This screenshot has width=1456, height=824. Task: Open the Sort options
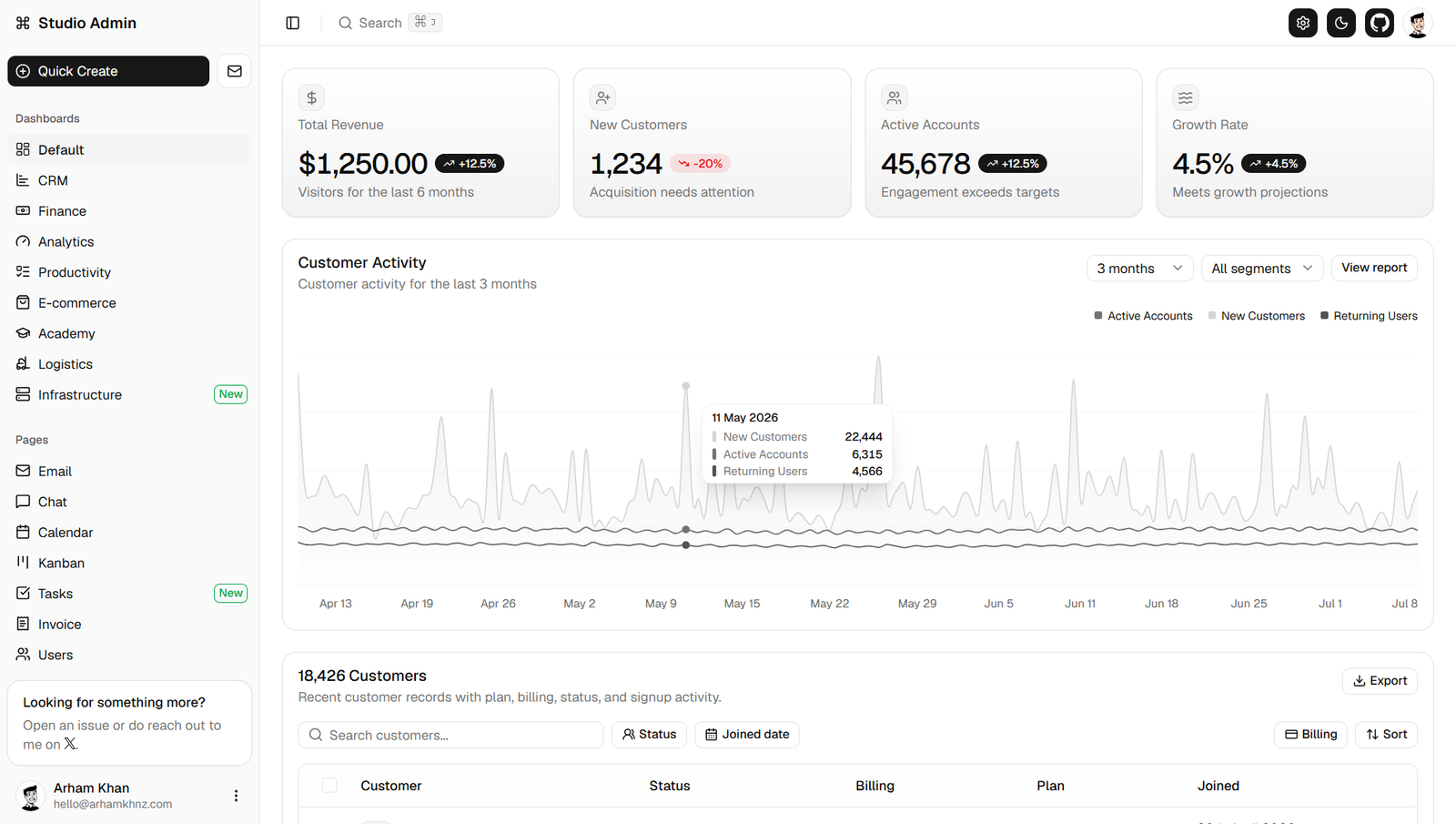(x=1387, y=735)
